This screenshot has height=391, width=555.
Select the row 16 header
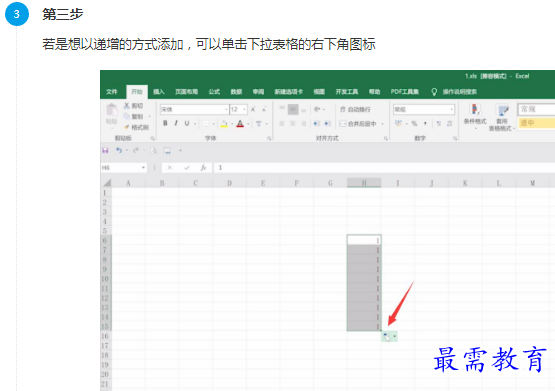point(105,336)
